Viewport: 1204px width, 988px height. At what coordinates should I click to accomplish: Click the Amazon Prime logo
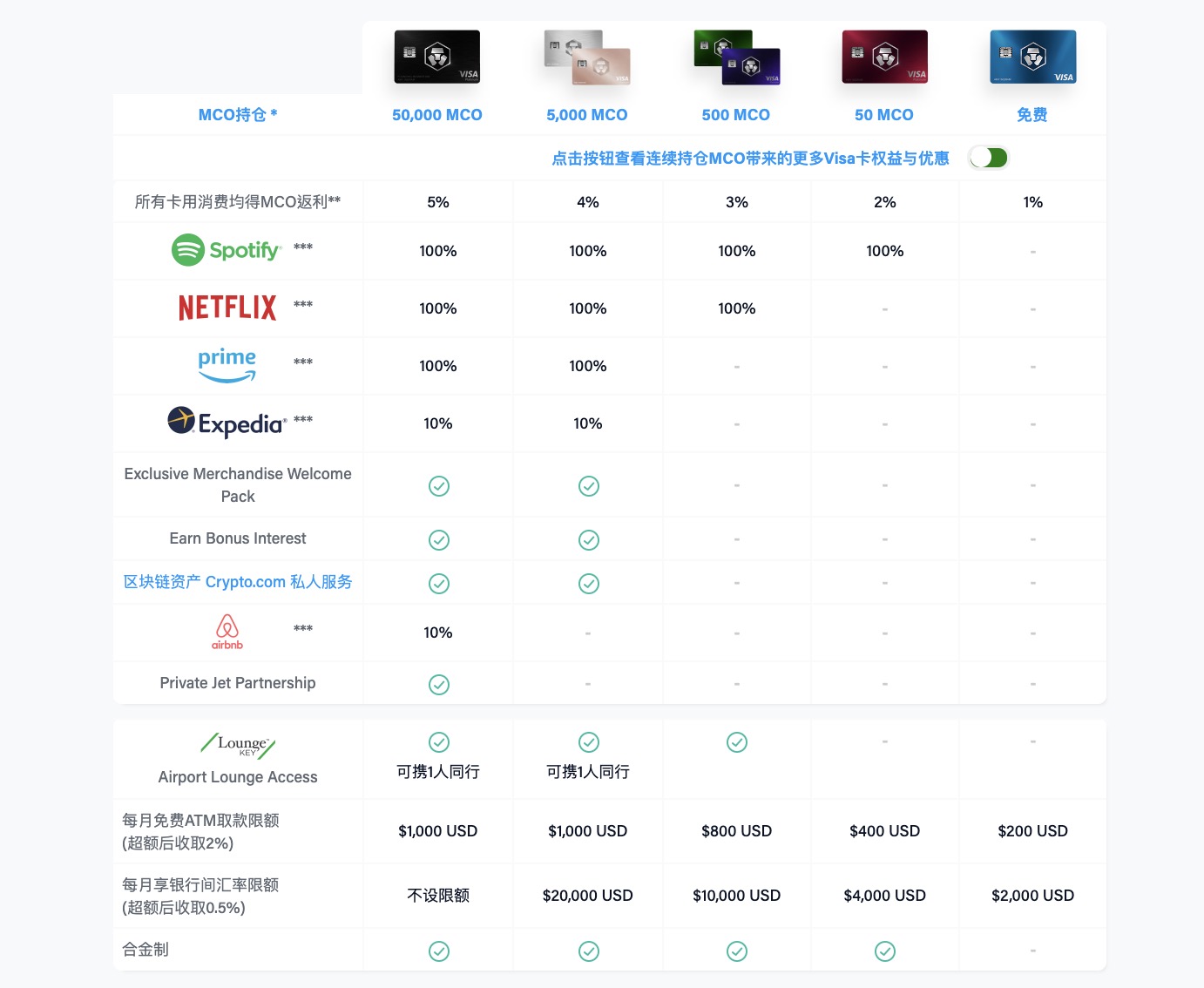click(x=227, y=366)
